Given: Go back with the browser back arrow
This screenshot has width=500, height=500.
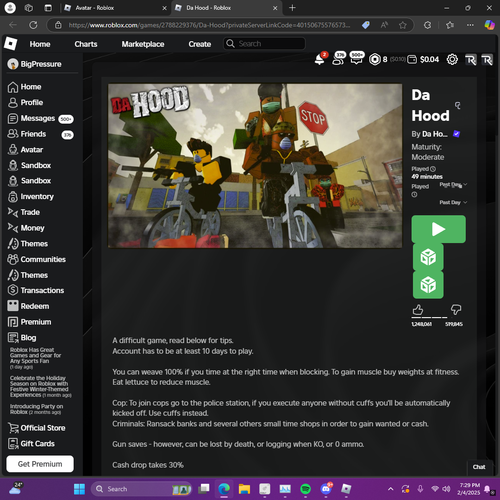Looking at the screenshot, I should point(13,25).
